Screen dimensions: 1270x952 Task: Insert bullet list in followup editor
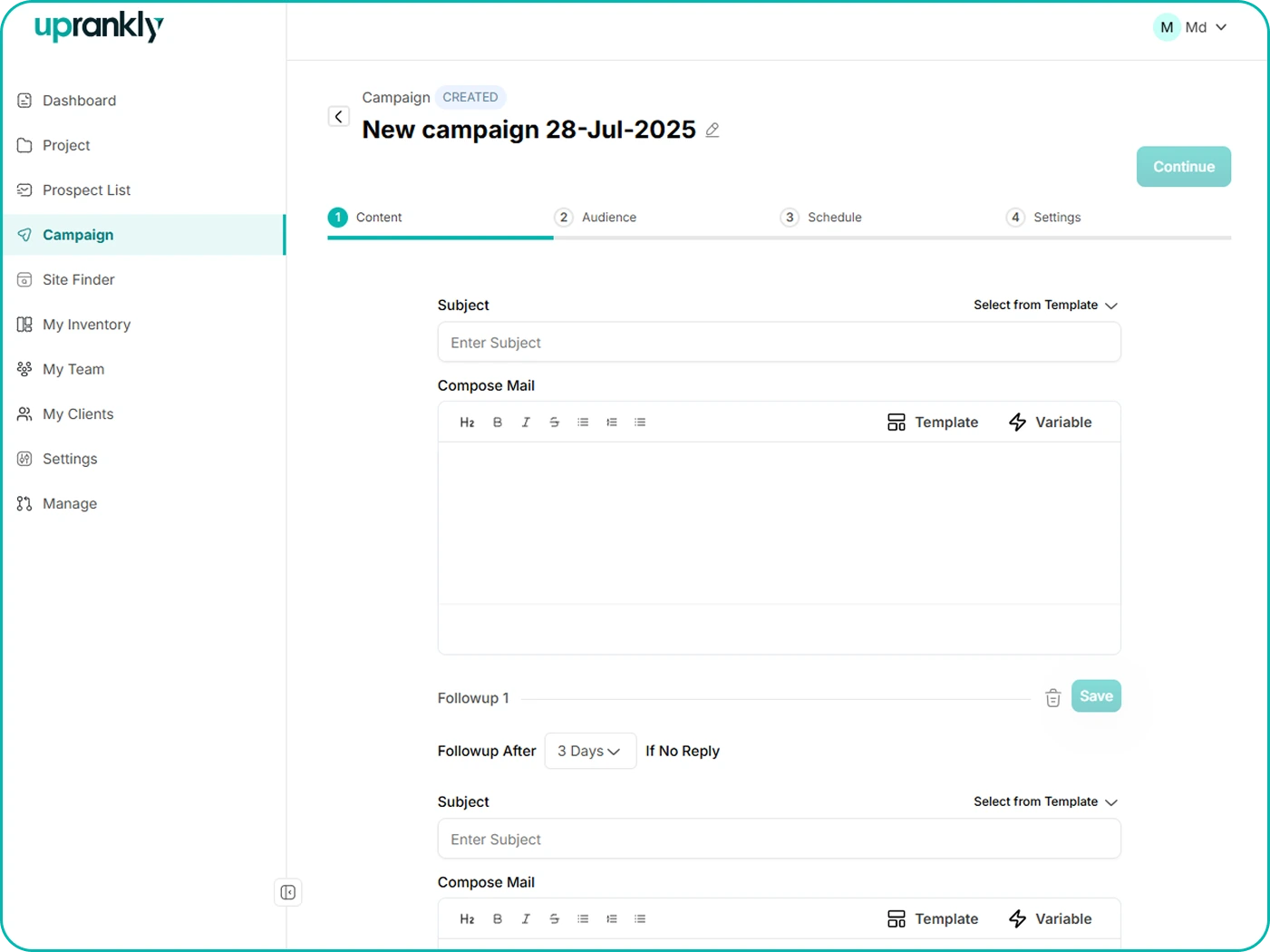coord(583,919)
